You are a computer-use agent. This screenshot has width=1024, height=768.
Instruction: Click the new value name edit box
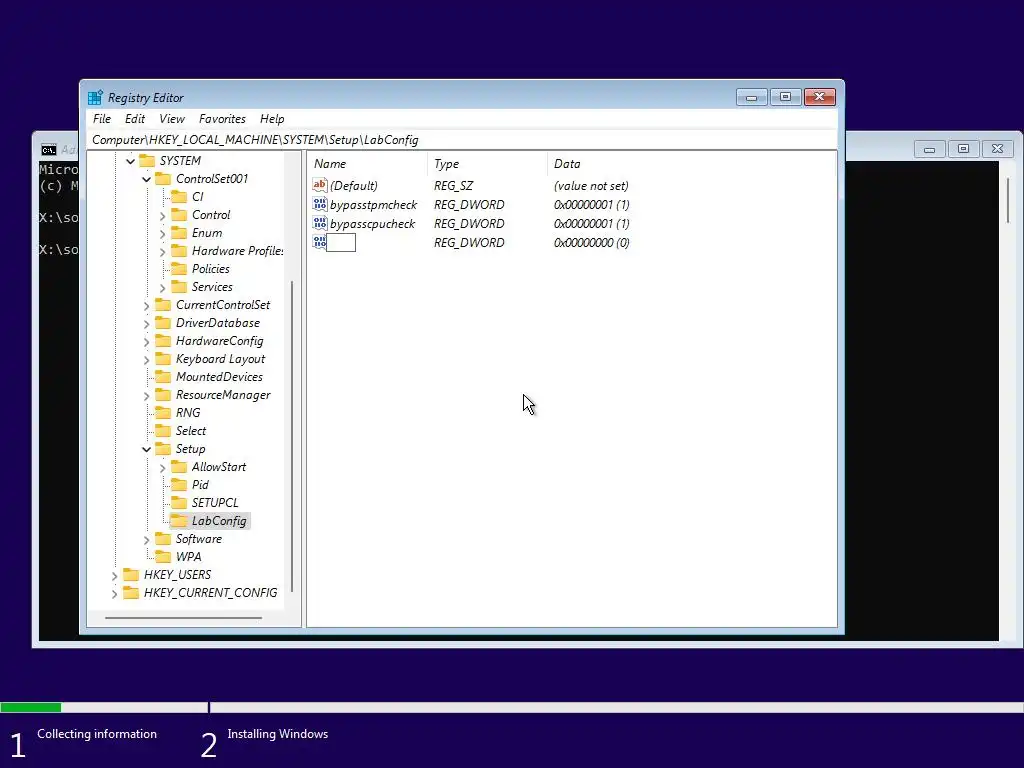pos(341,242)
